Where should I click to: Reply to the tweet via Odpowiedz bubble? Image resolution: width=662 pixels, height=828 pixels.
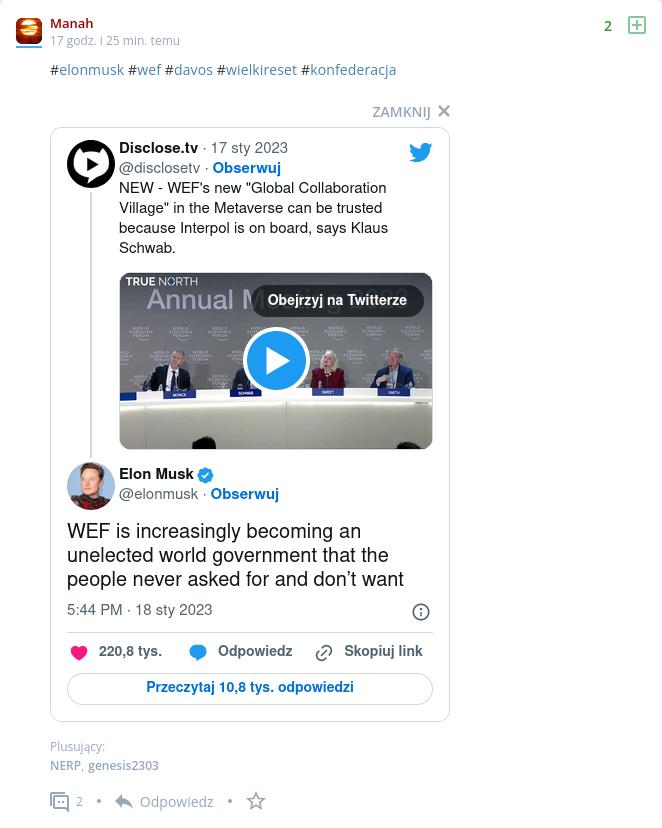click(241, 651)
